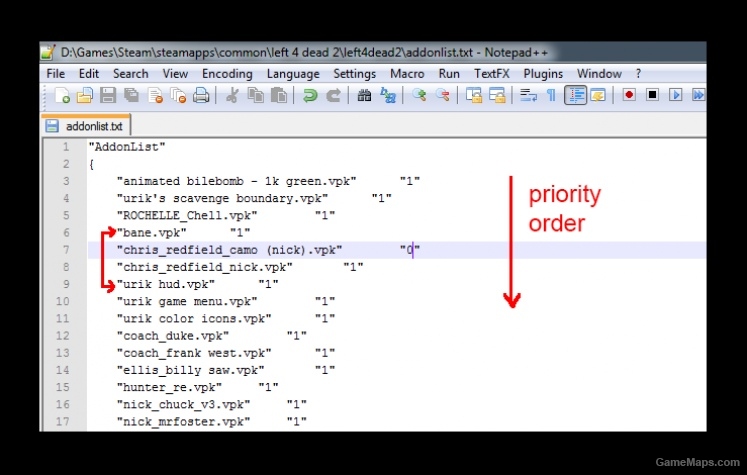The width and height of the screenshot is (747, 475).
Task: Click the "hunter_re.vpk" entry
Action: point(170,387)
